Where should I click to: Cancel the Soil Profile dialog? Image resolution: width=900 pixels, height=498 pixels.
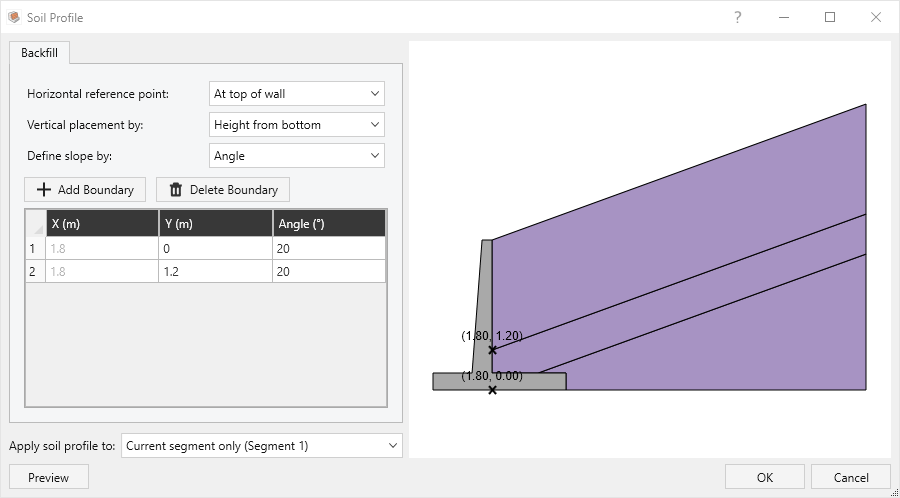(851, 477)
